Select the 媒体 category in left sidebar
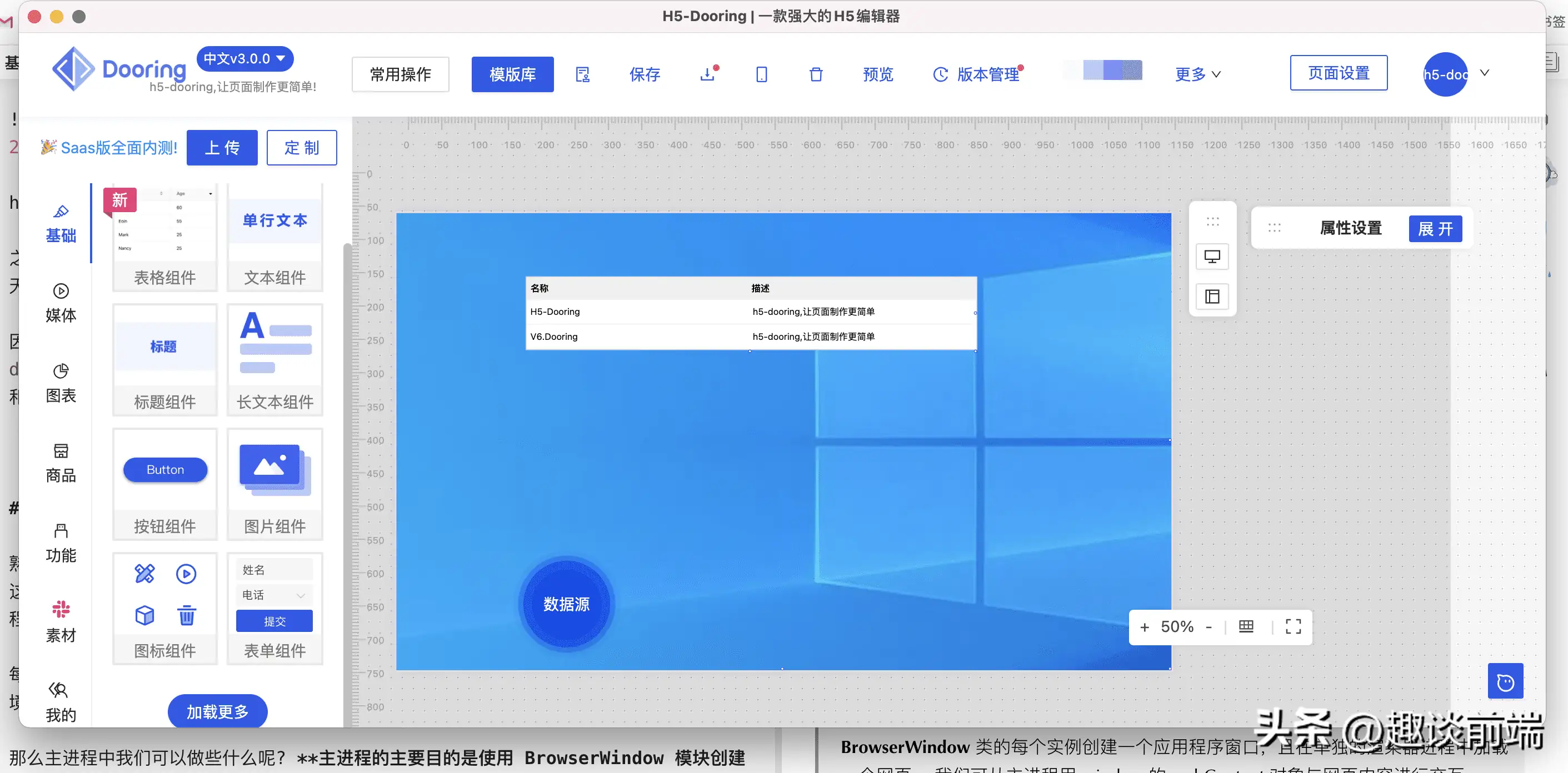 (61, 302)
